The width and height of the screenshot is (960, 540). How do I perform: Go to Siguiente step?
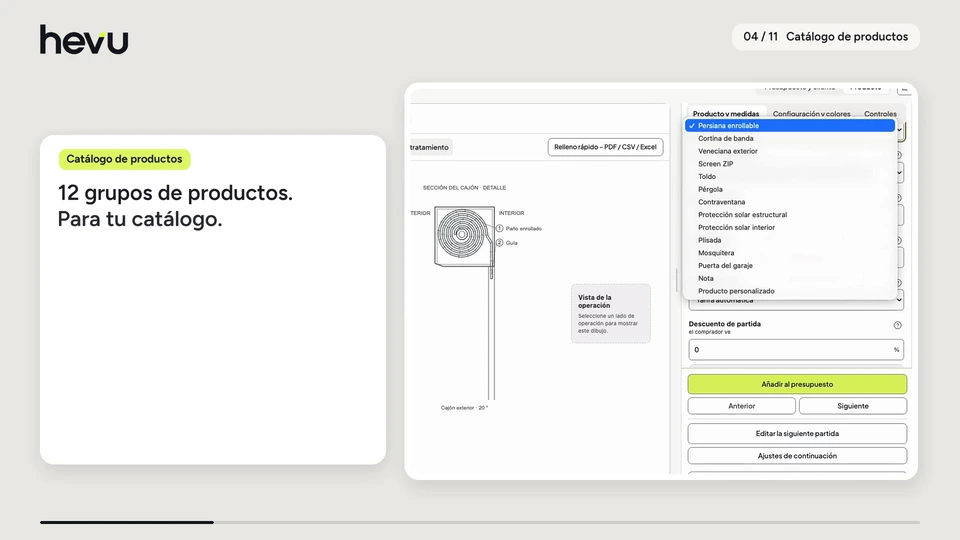[x=853, y=406]
